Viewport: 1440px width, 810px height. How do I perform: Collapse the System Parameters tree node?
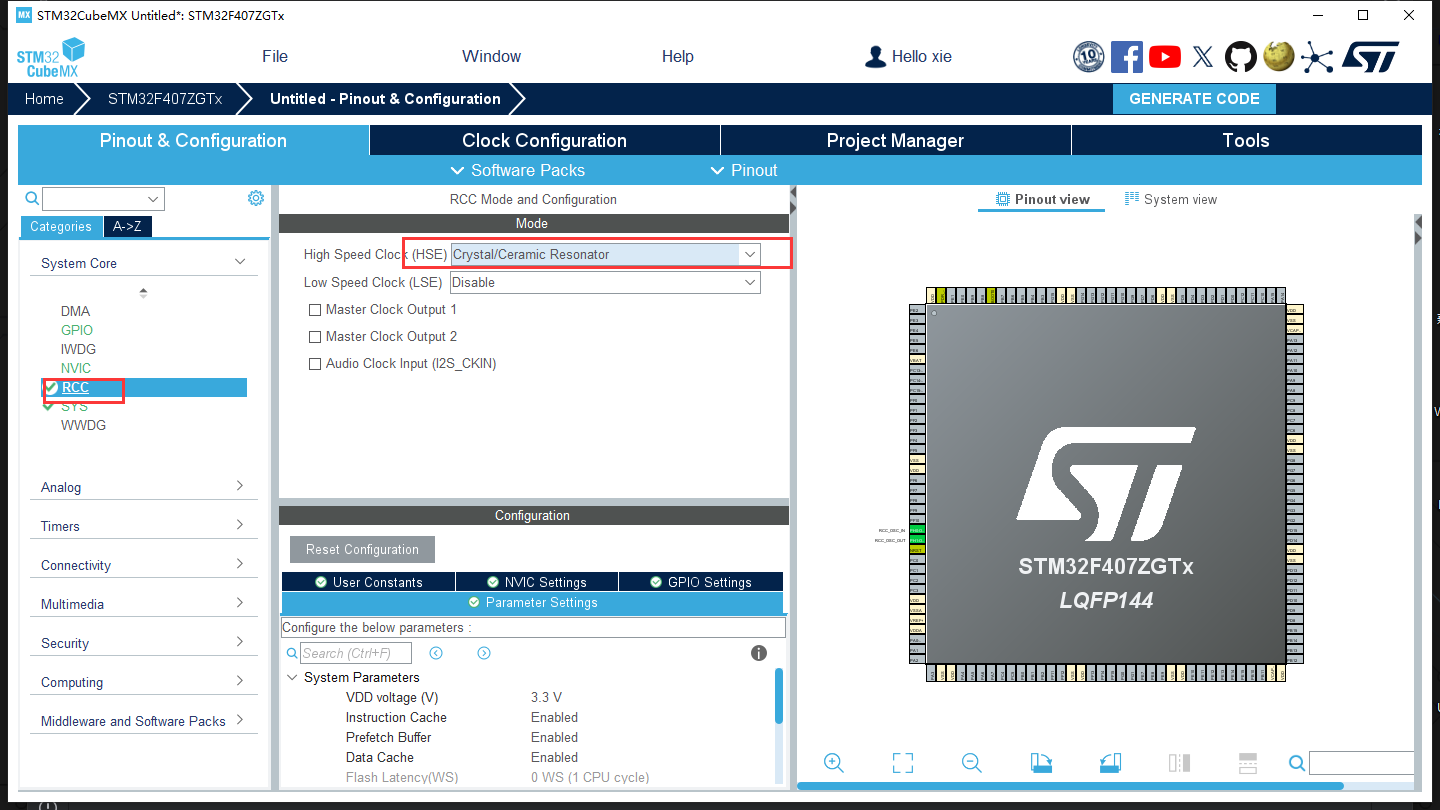[x=293, y=677]
